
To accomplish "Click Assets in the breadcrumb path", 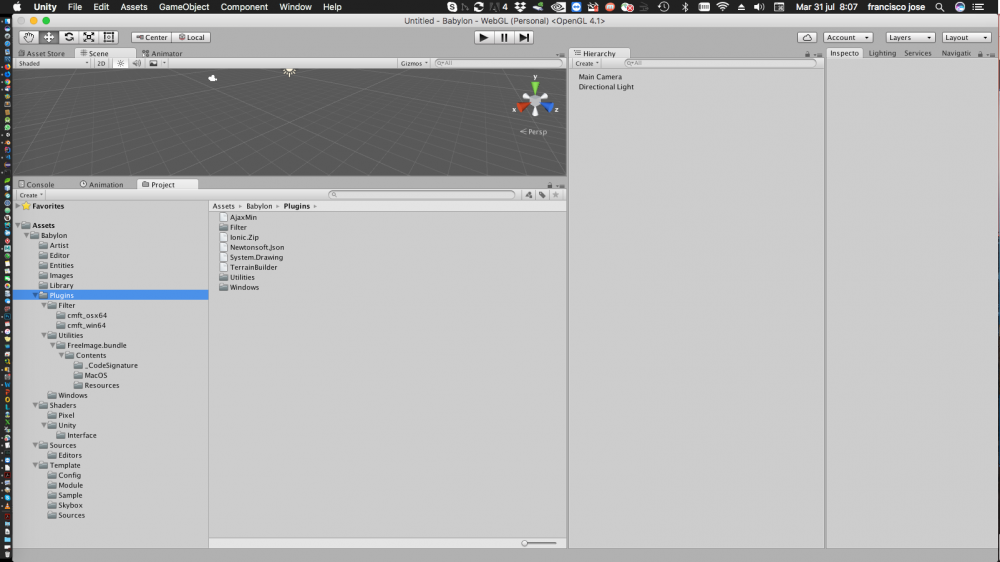I will pos(223,206).
